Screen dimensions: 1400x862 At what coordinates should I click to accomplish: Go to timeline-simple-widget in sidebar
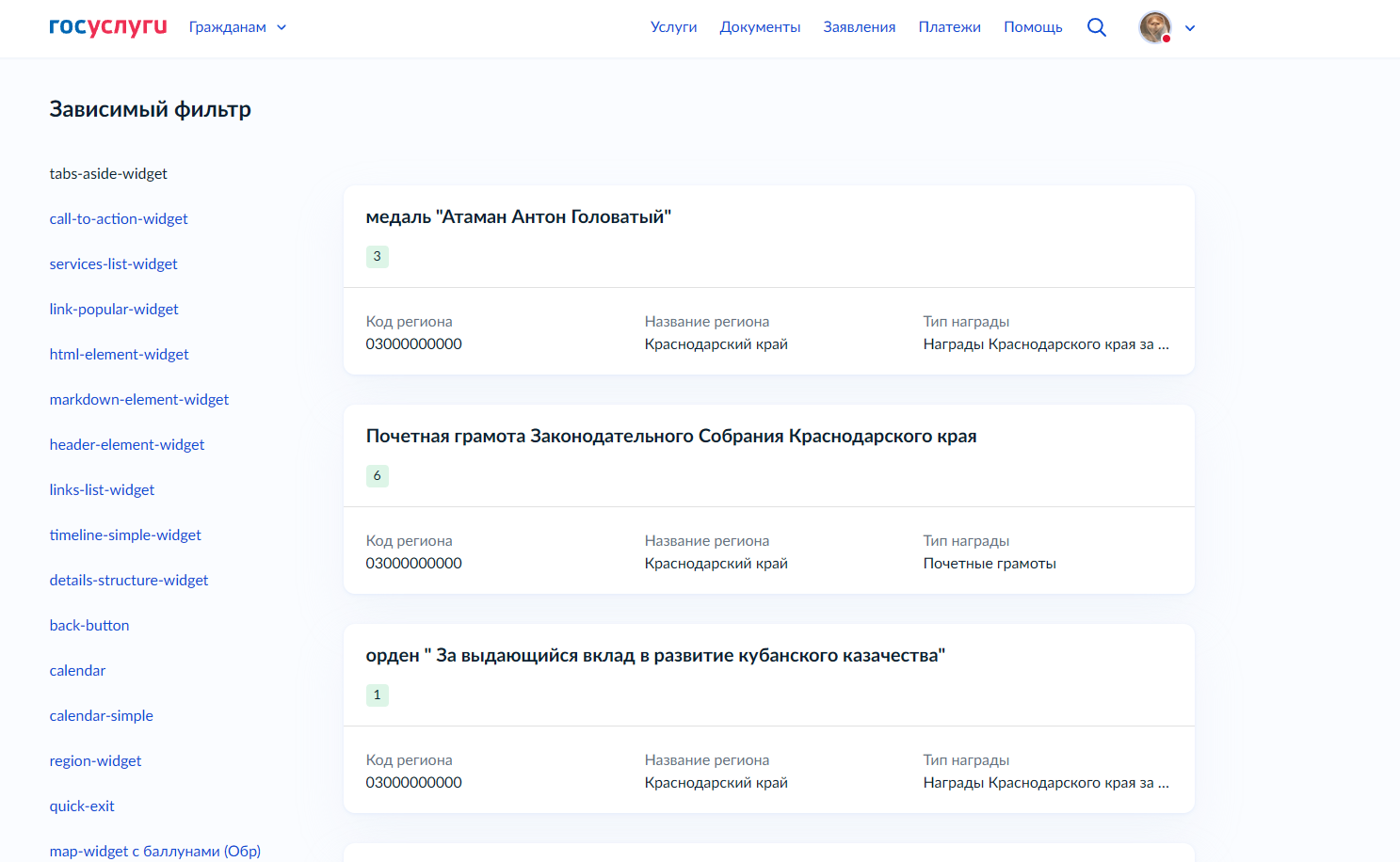tap(125, 535)
